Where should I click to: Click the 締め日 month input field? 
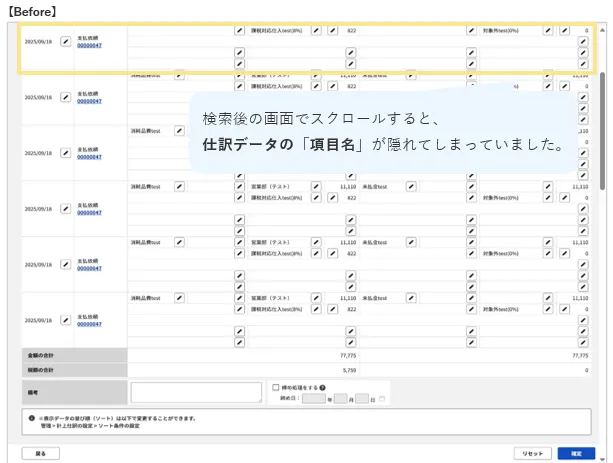(x=340, y=399)
